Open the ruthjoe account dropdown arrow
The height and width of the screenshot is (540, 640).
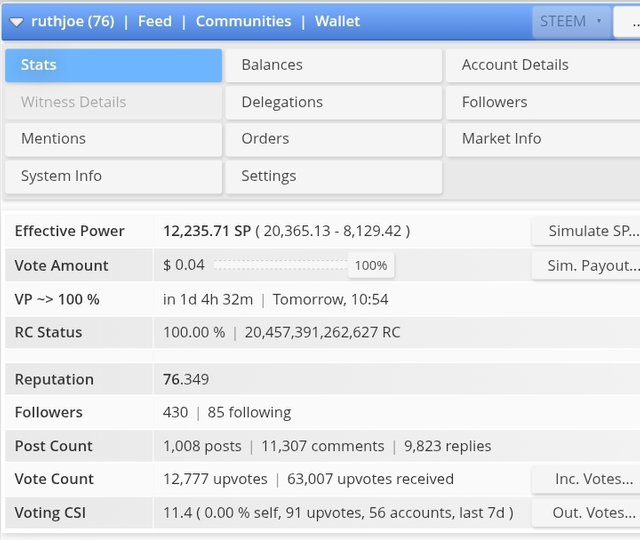tap(16, 22)
